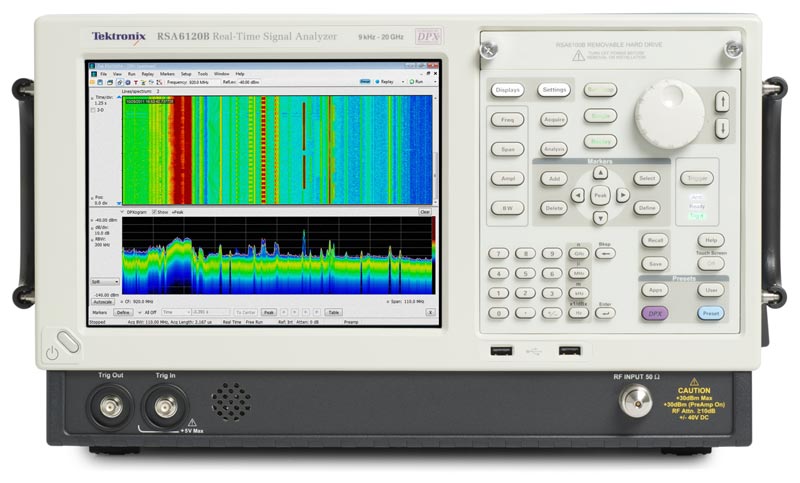
Task: Hit the Enter key on the keypad
Action: coord(605,313)
